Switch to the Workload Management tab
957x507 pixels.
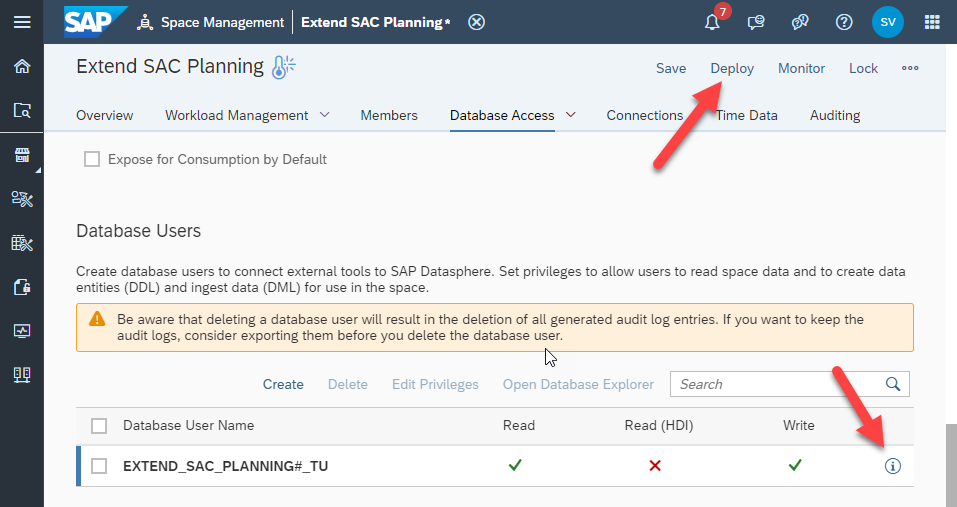(236, 115)
